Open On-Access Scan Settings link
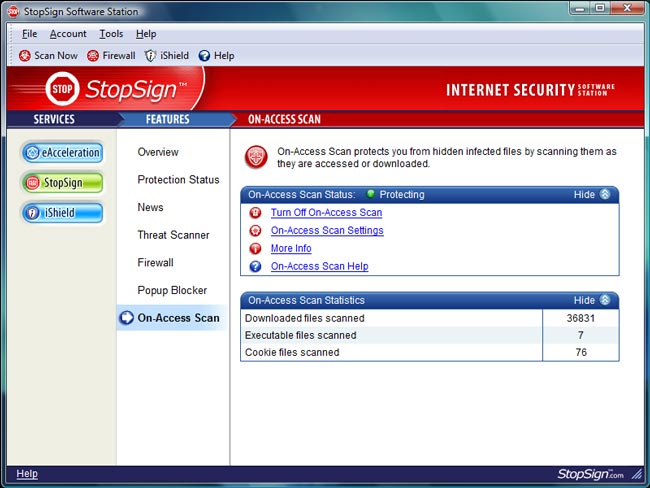This screenshot has width=650, height=488. [x=327, y=231]
